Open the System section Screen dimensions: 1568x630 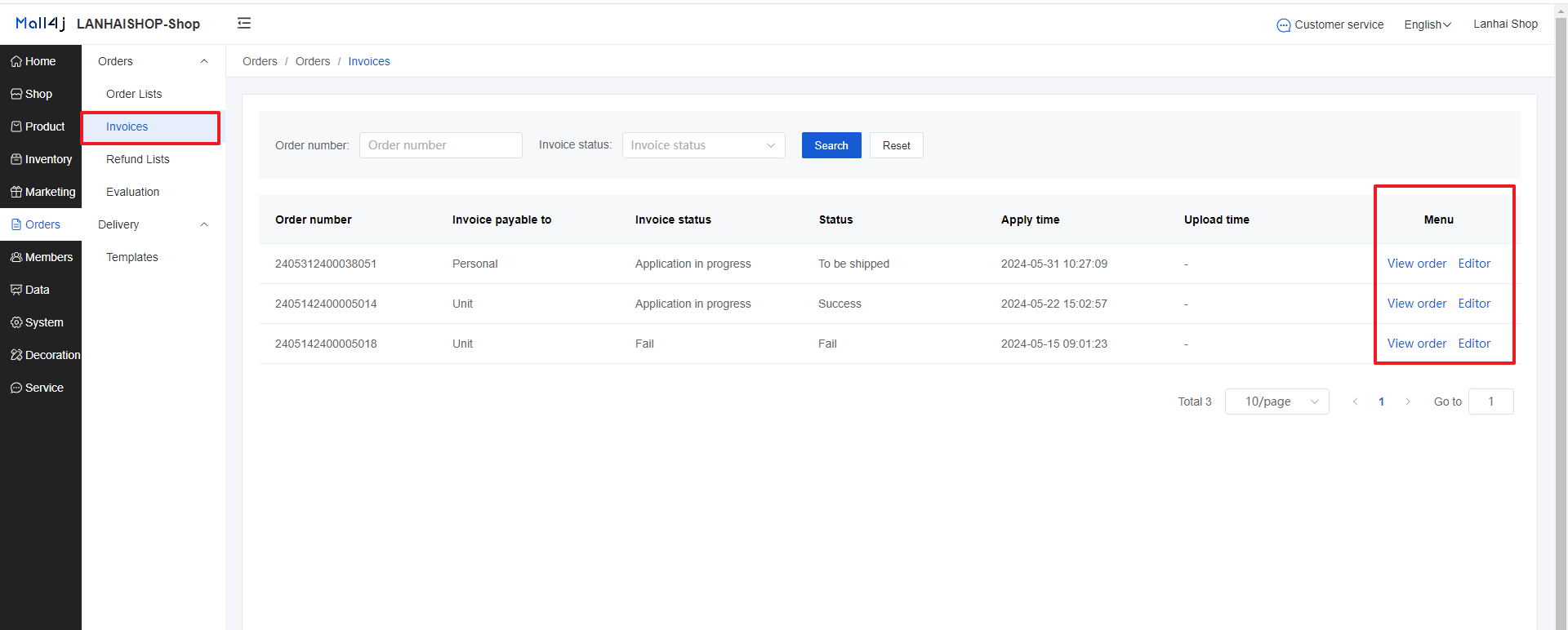41,322
